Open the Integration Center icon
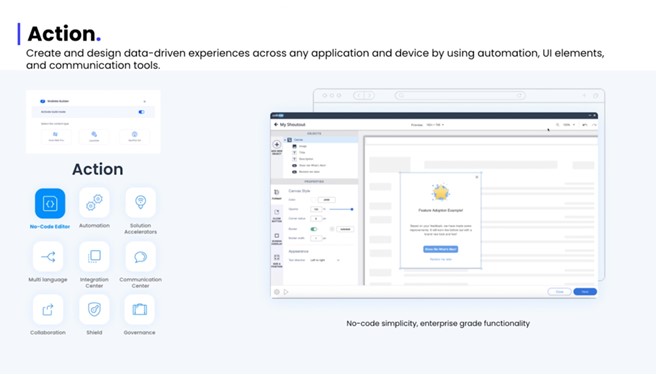The height and width of the screenshot is (375, 656). (94, 256)
